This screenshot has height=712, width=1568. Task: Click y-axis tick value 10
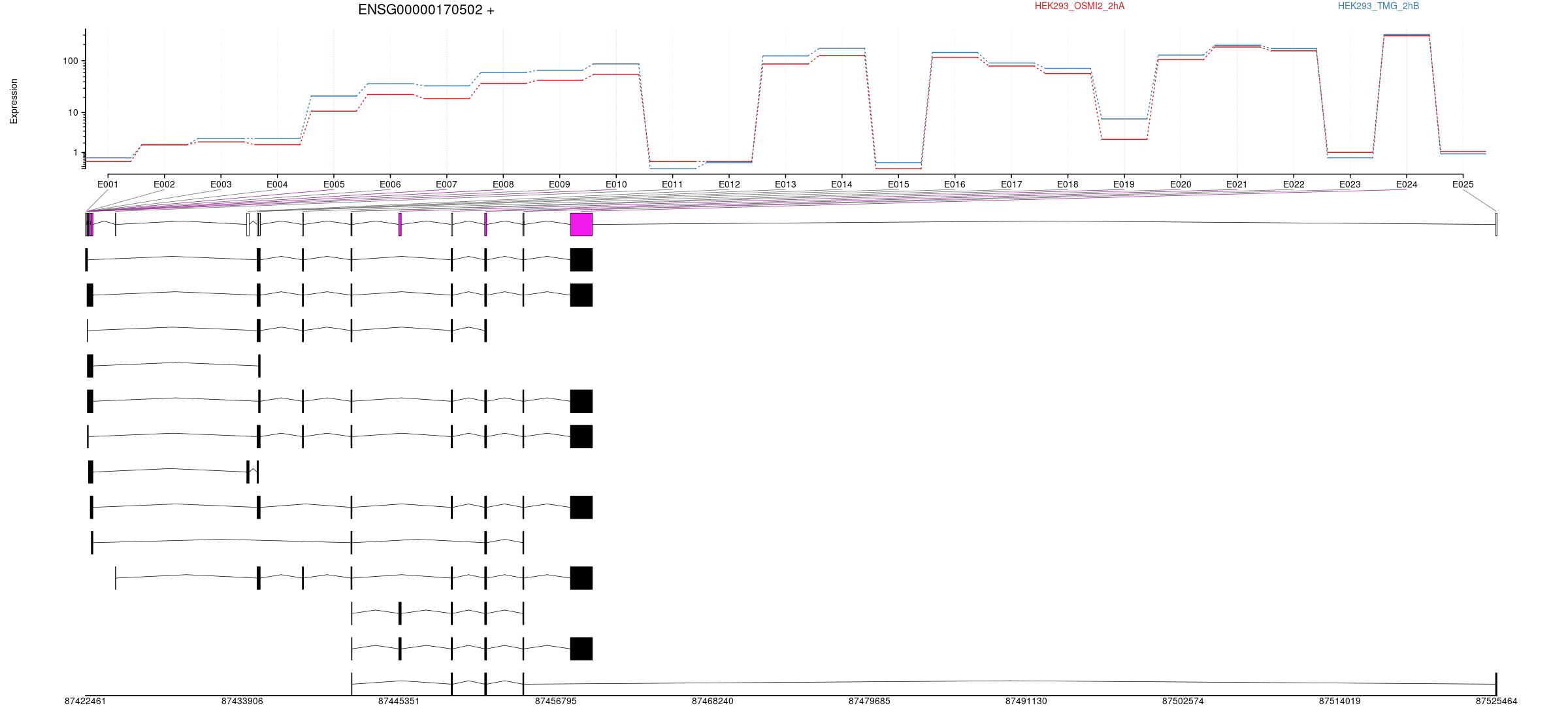click(73, 112)
